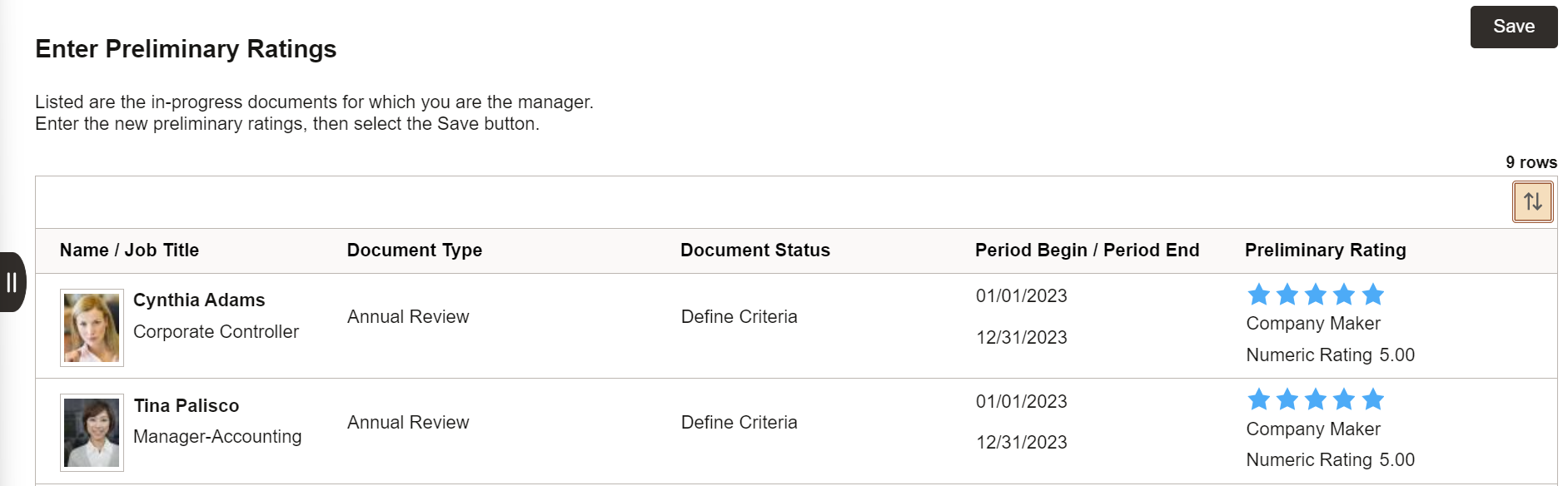This screenshot has height=486, width=1568.
Task: Select the Tina Palisco name link
Action: (x=187, y=406)
